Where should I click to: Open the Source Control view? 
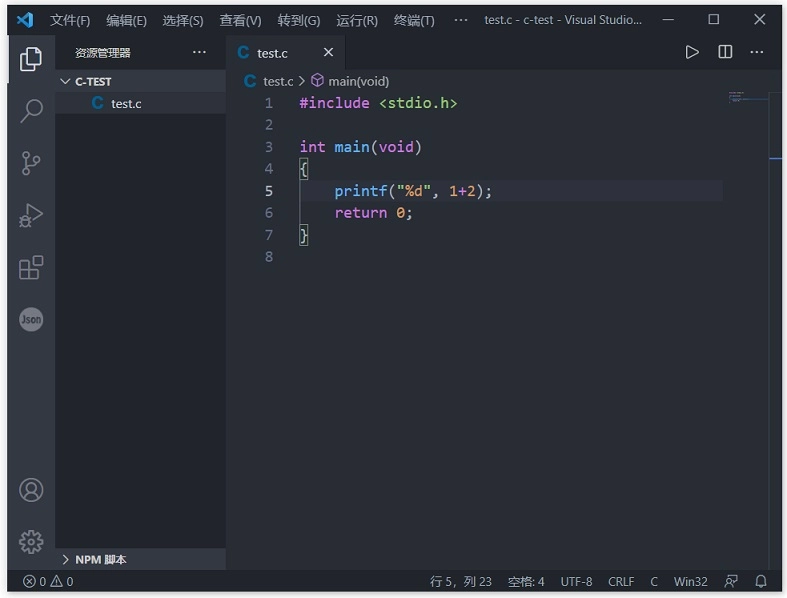31,163
